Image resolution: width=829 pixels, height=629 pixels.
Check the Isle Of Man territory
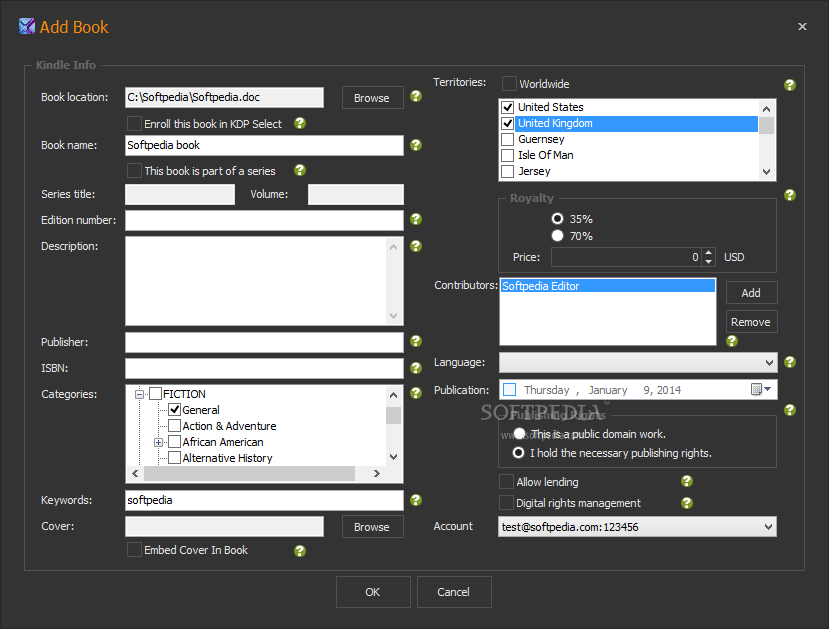coord(508,155)
